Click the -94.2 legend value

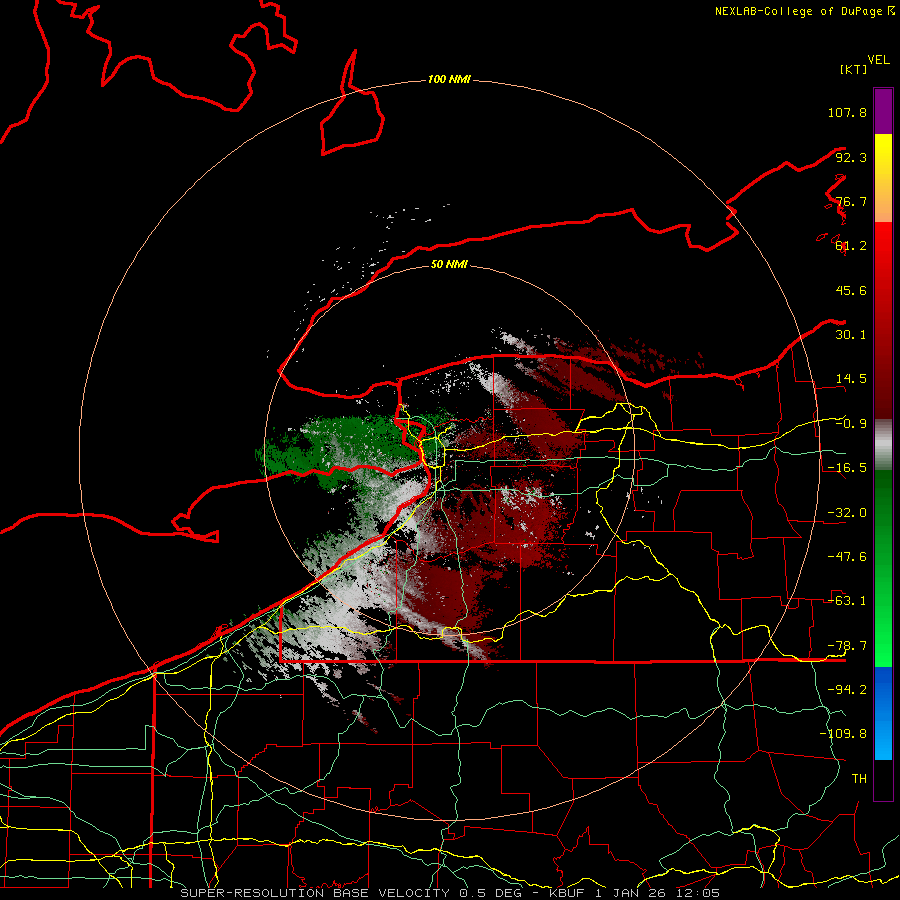(847, 690)
